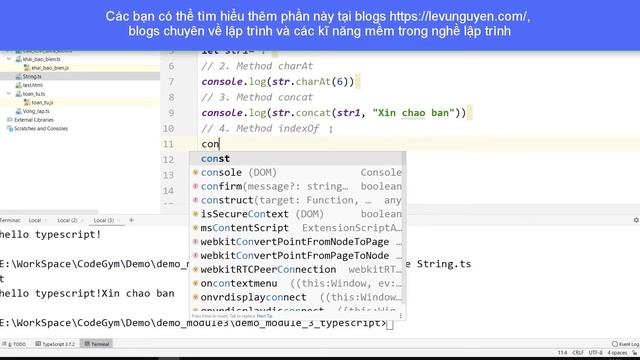Click 'concat' in line 9 code

pos(313,113)
